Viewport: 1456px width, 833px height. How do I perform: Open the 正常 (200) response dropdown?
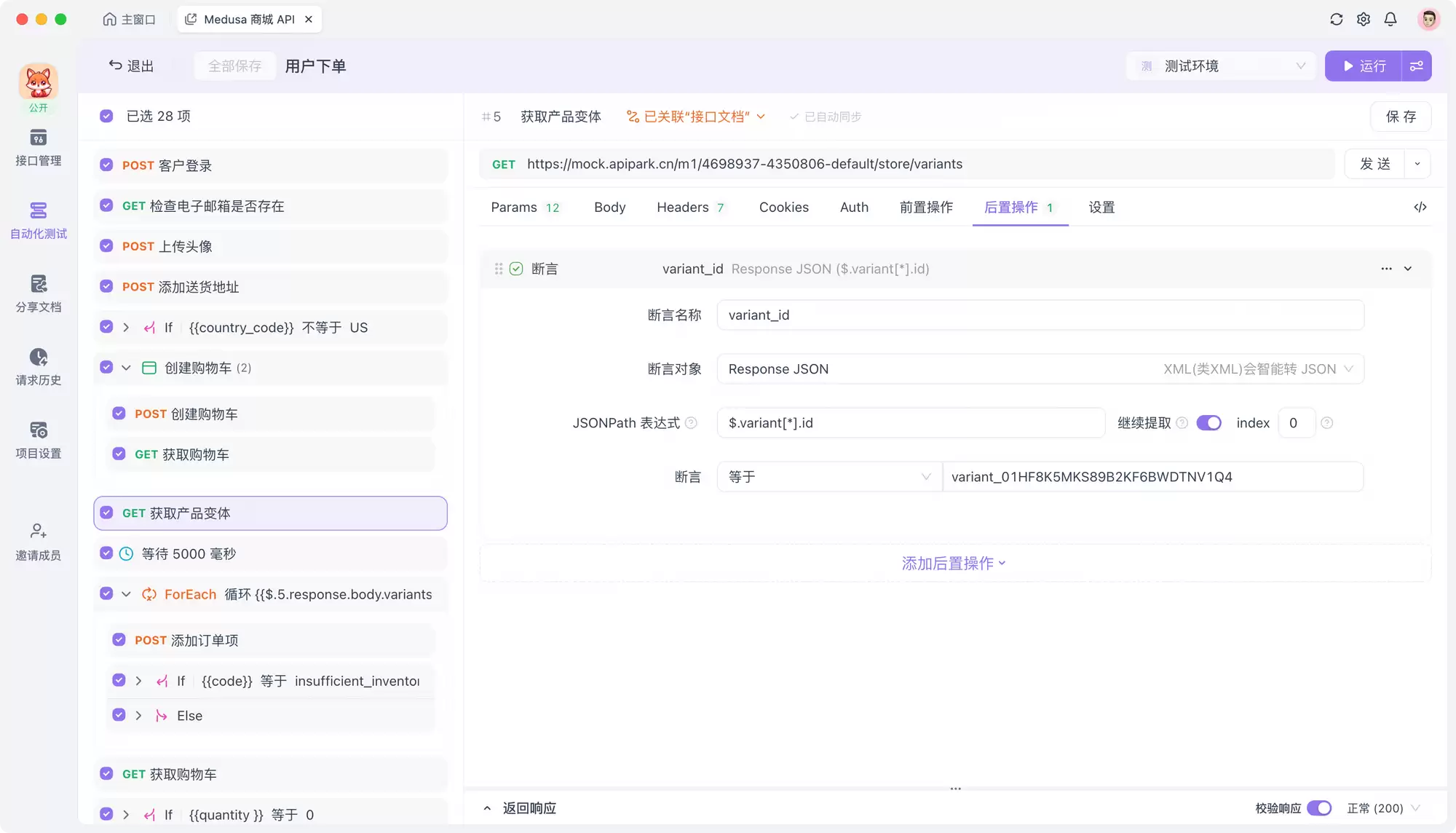click(x=1383, y=808)
